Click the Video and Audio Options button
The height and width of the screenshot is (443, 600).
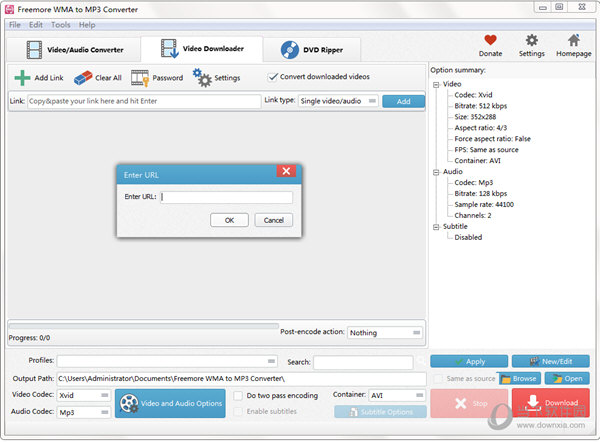coord(170,403)
